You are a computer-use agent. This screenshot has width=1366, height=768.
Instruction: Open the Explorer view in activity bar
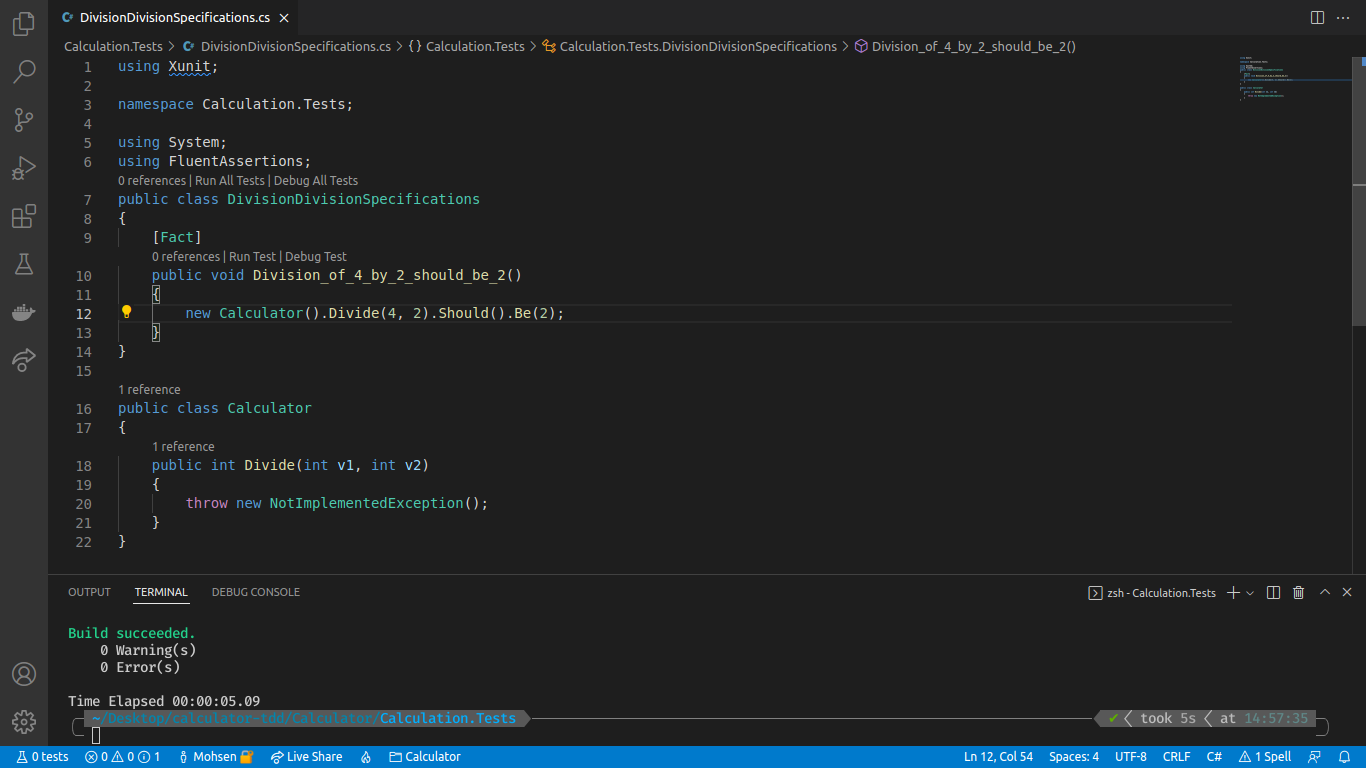[24, 24]
